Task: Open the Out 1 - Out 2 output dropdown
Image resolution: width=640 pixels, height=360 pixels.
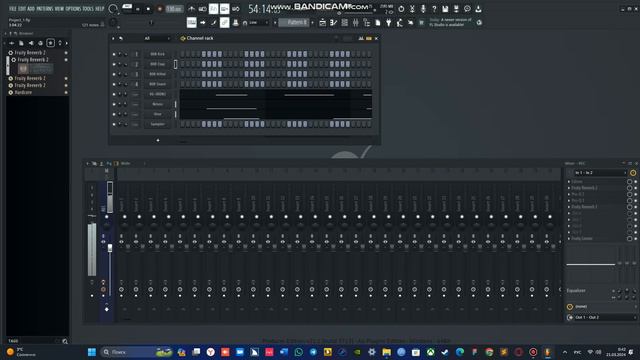Action: [x=604, y=317]
